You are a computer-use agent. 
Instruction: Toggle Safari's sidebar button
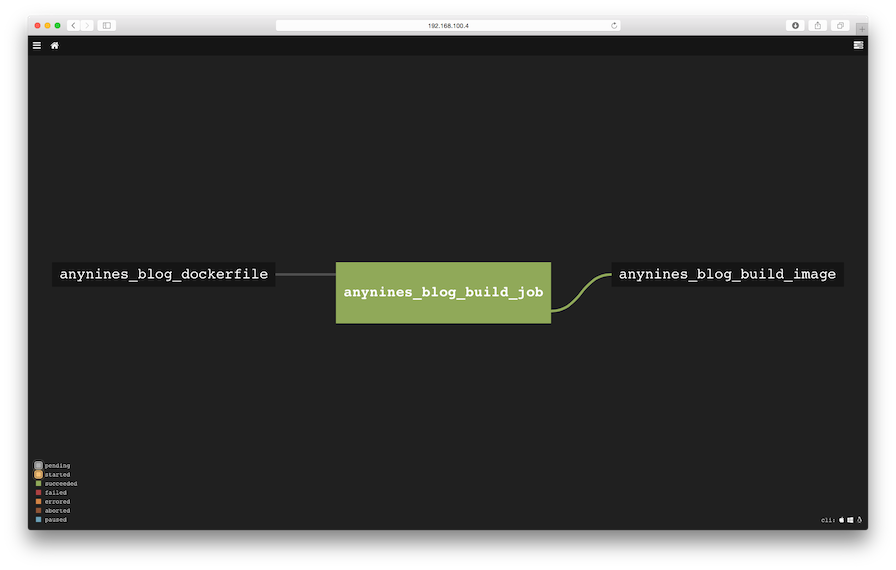(106, 25)
